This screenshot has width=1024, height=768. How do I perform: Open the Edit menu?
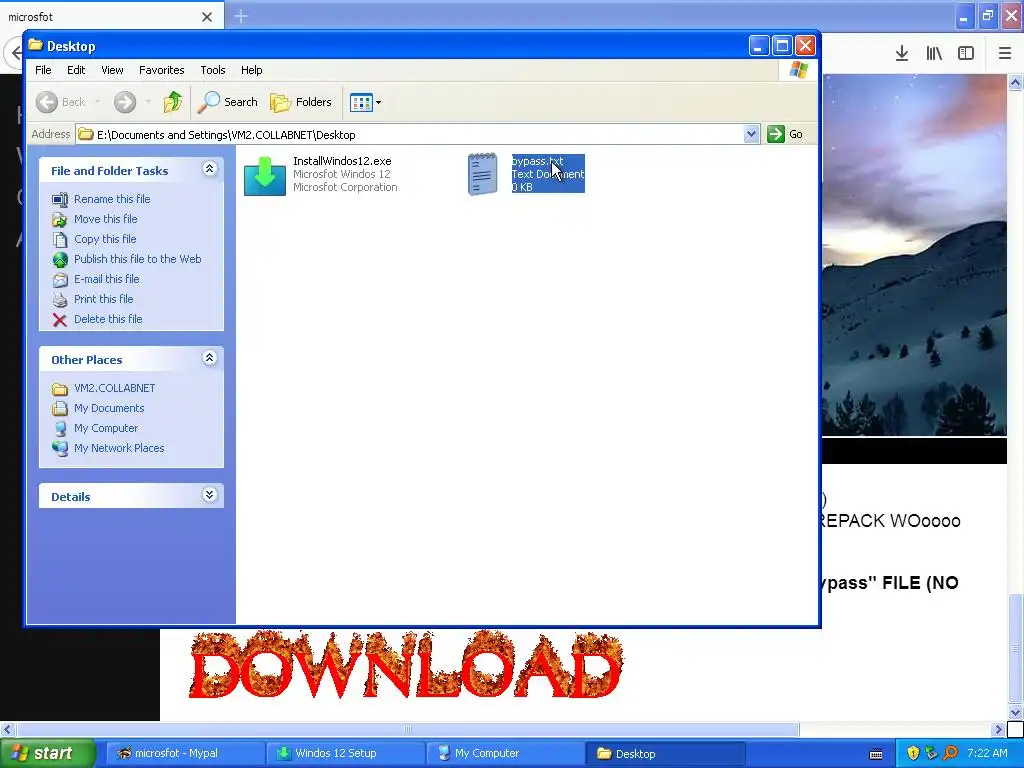coord(76,70)
